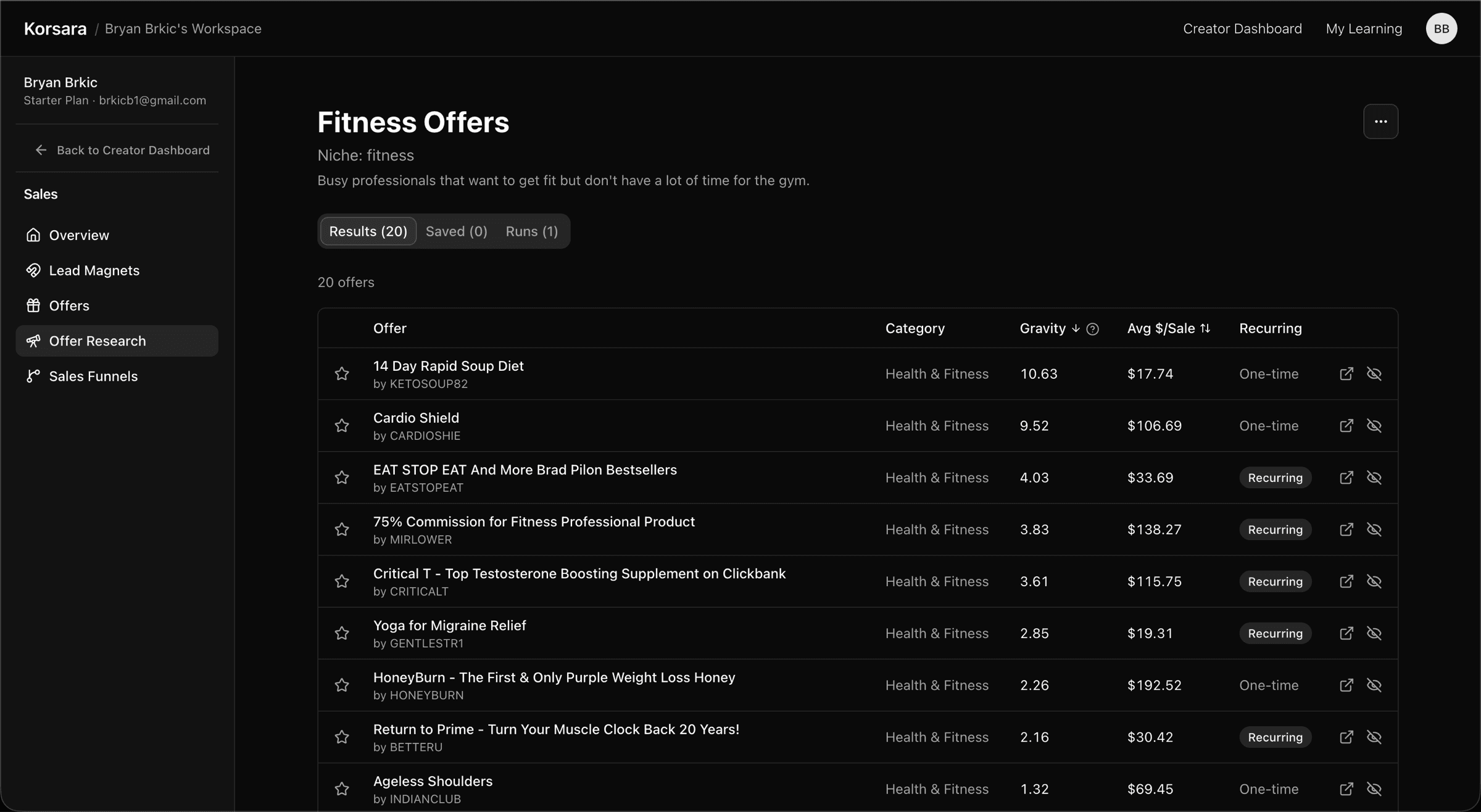Star the Cardio Shield offer
The height and width of the screenshot is (812, 1481).
point(342,426)
